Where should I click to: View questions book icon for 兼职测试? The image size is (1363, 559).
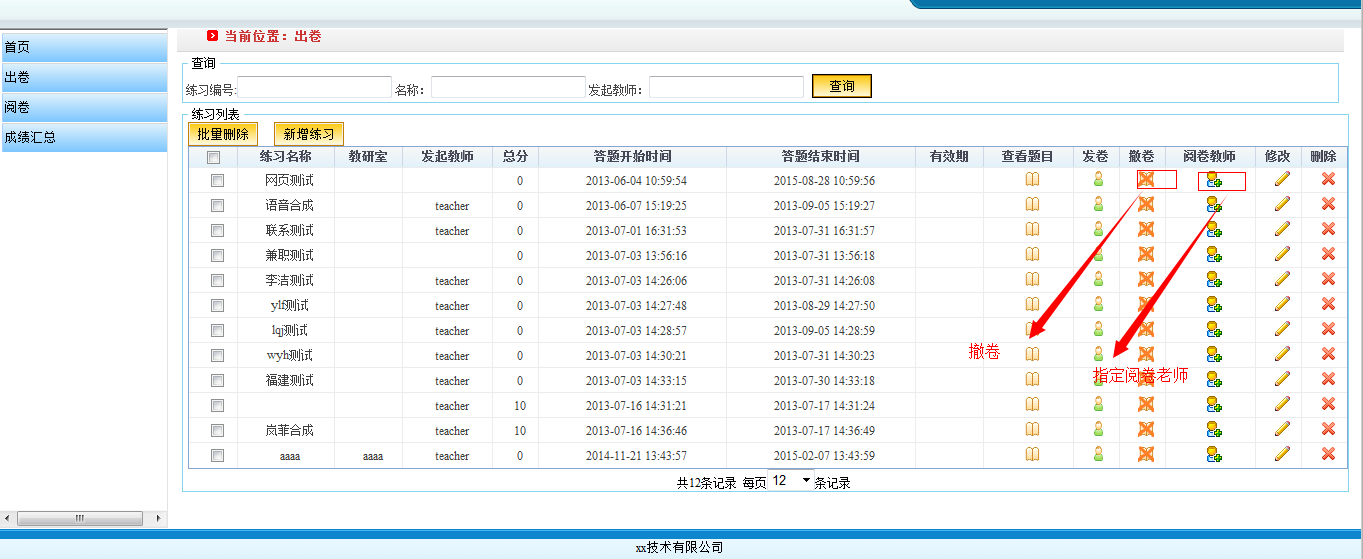click(x=1032, y=254)
